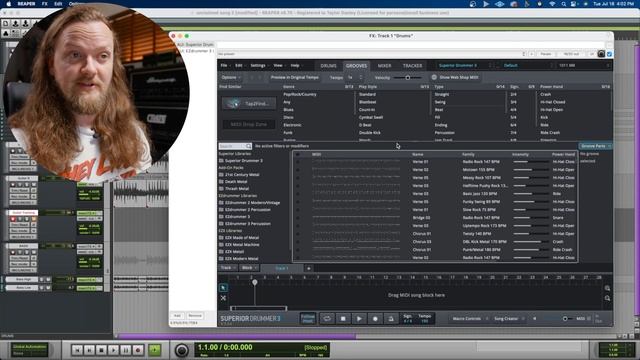Select the scissors cut tool in song track

point(223,298)
